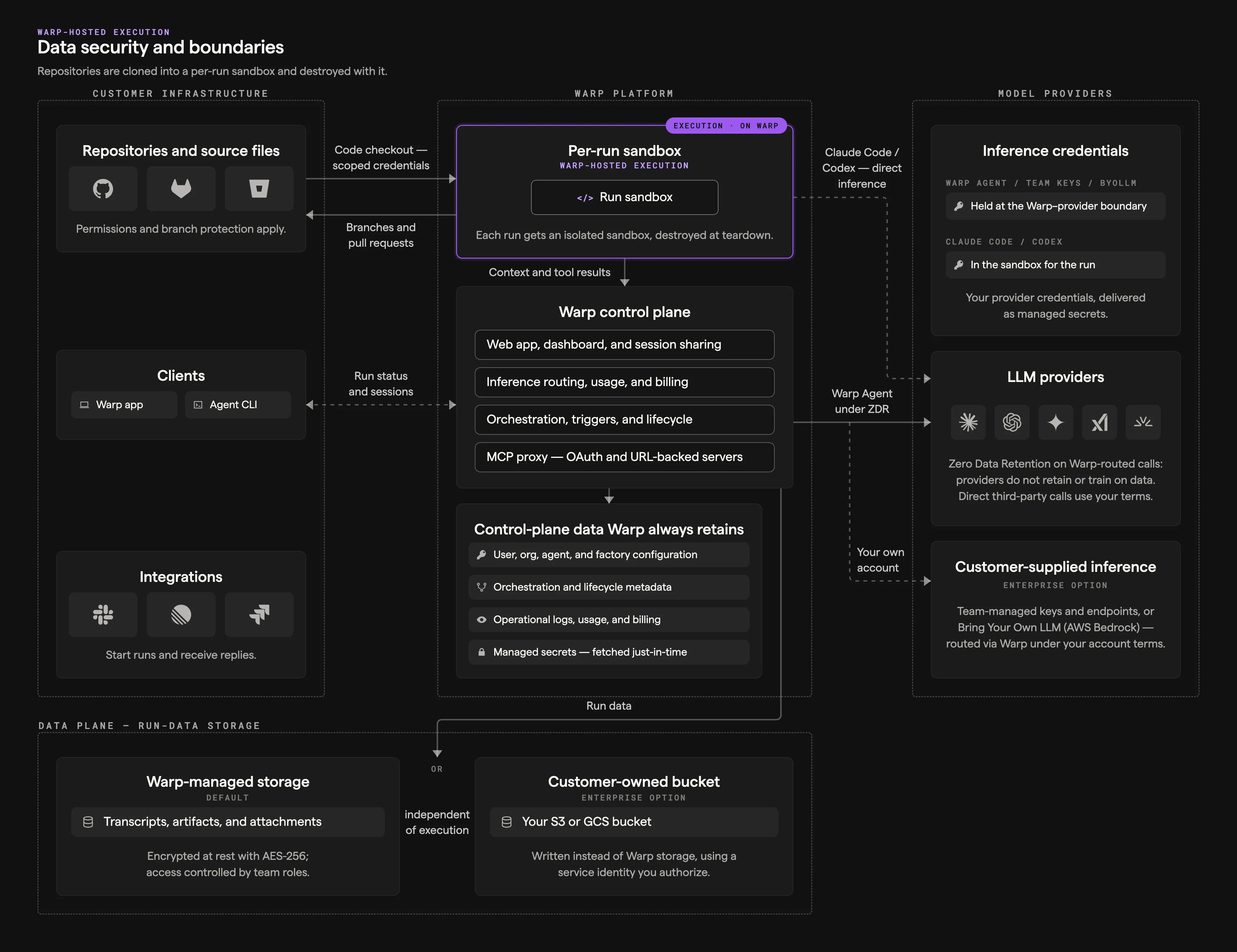1237x952 pixels.
Task: Click the Customer-supplied inference heading
Action: pos(1055,567)
